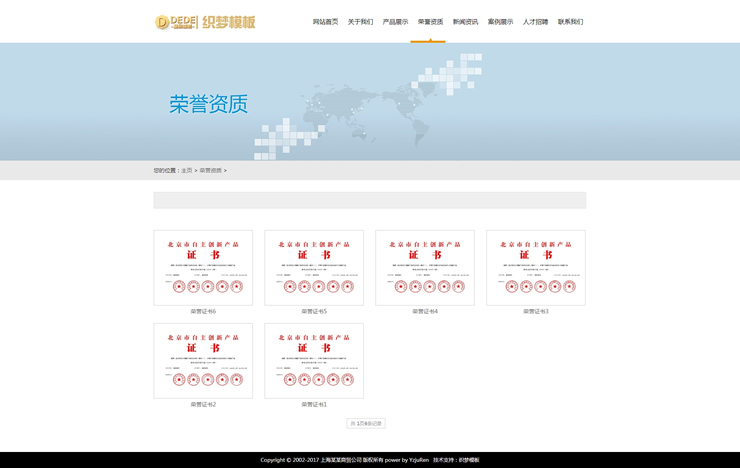Viewport: 740px width, 468px height.
Task: Open 产品展示 from the top menu
Action: [395, 22]
